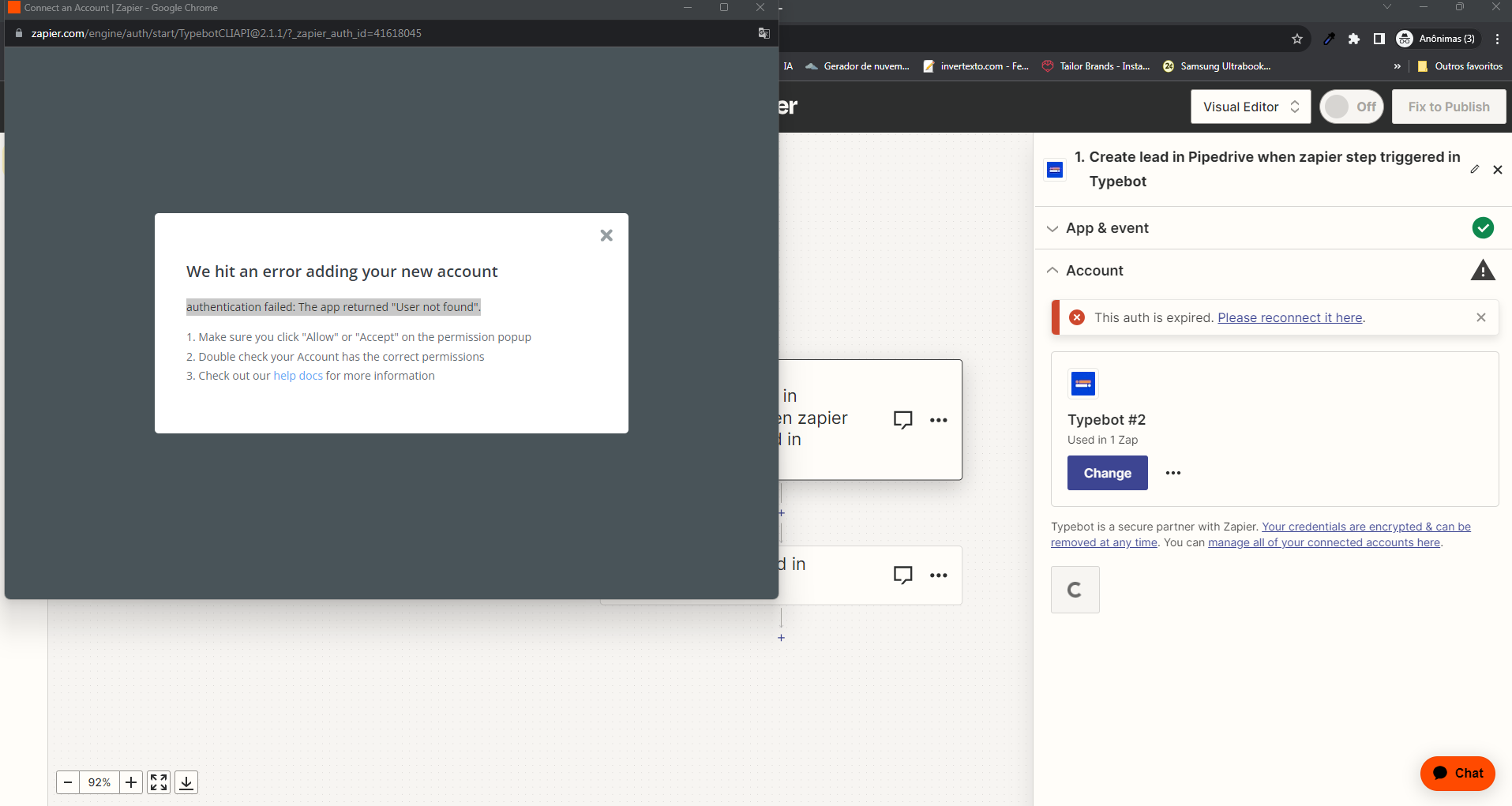1512x806 pixels.
Task: Fit canvas to view icon
Action: coord(159,782)
